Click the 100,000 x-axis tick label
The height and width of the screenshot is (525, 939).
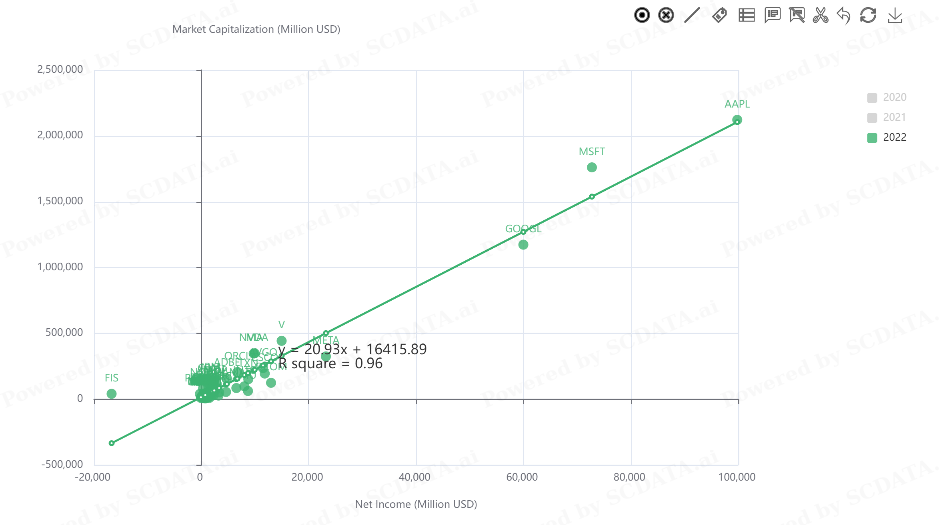[737, 477]
